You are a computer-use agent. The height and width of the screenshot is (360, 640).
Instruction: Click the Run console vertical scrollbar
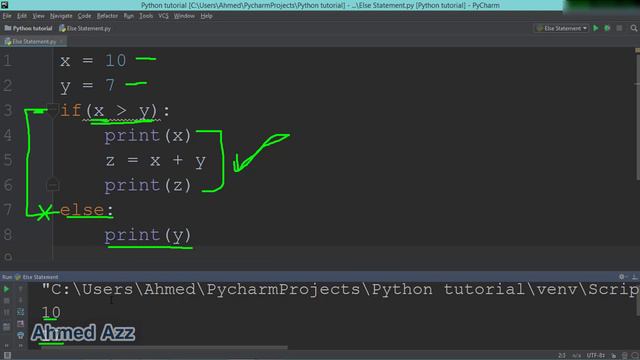pyautogui.click(x=638, y=298)
